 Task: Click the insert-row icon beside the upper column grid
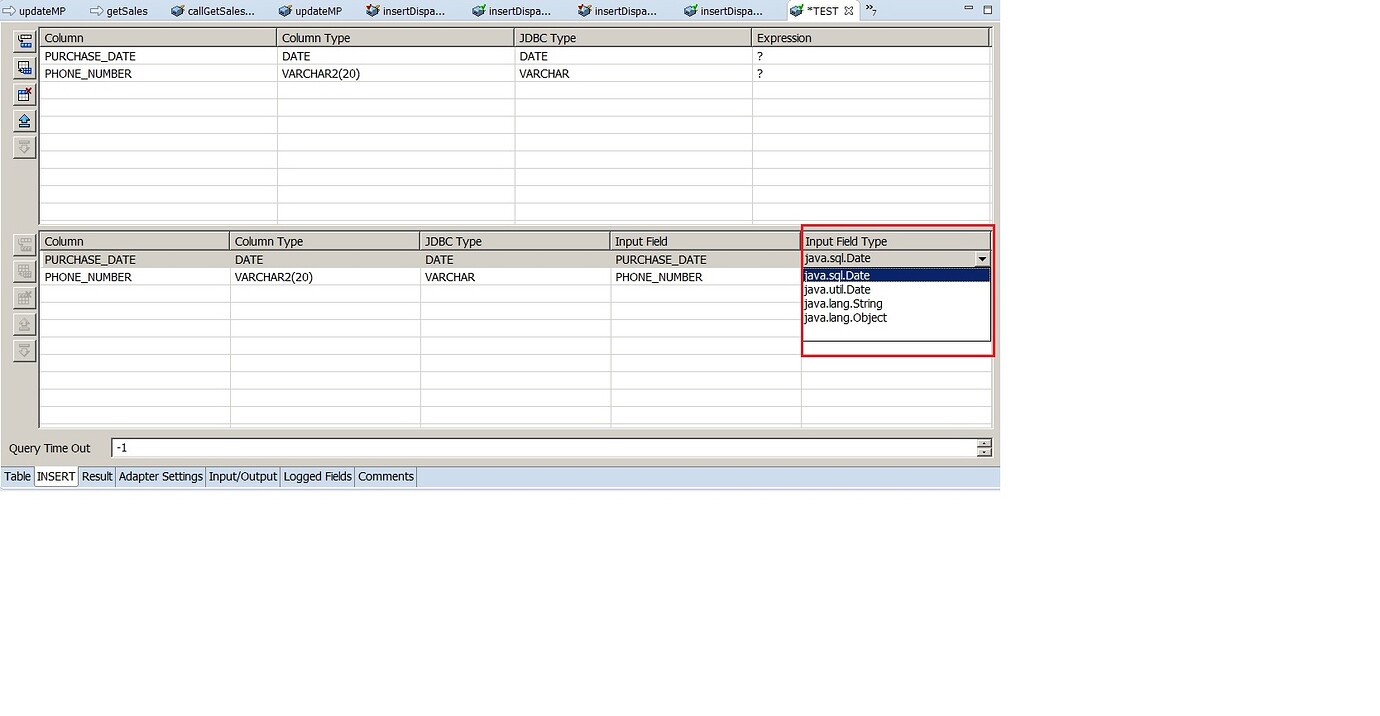(x=25, y=68)
